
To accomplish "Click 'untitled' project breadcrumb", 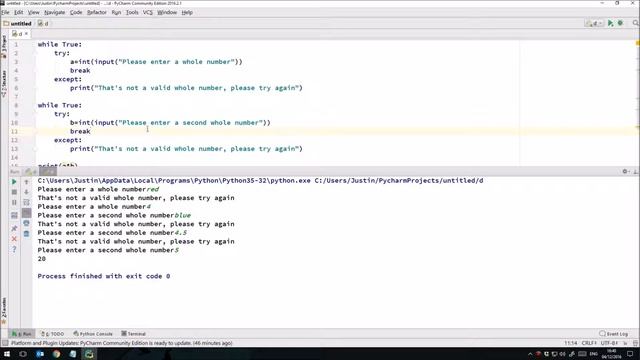I will [x=18, y=23].
